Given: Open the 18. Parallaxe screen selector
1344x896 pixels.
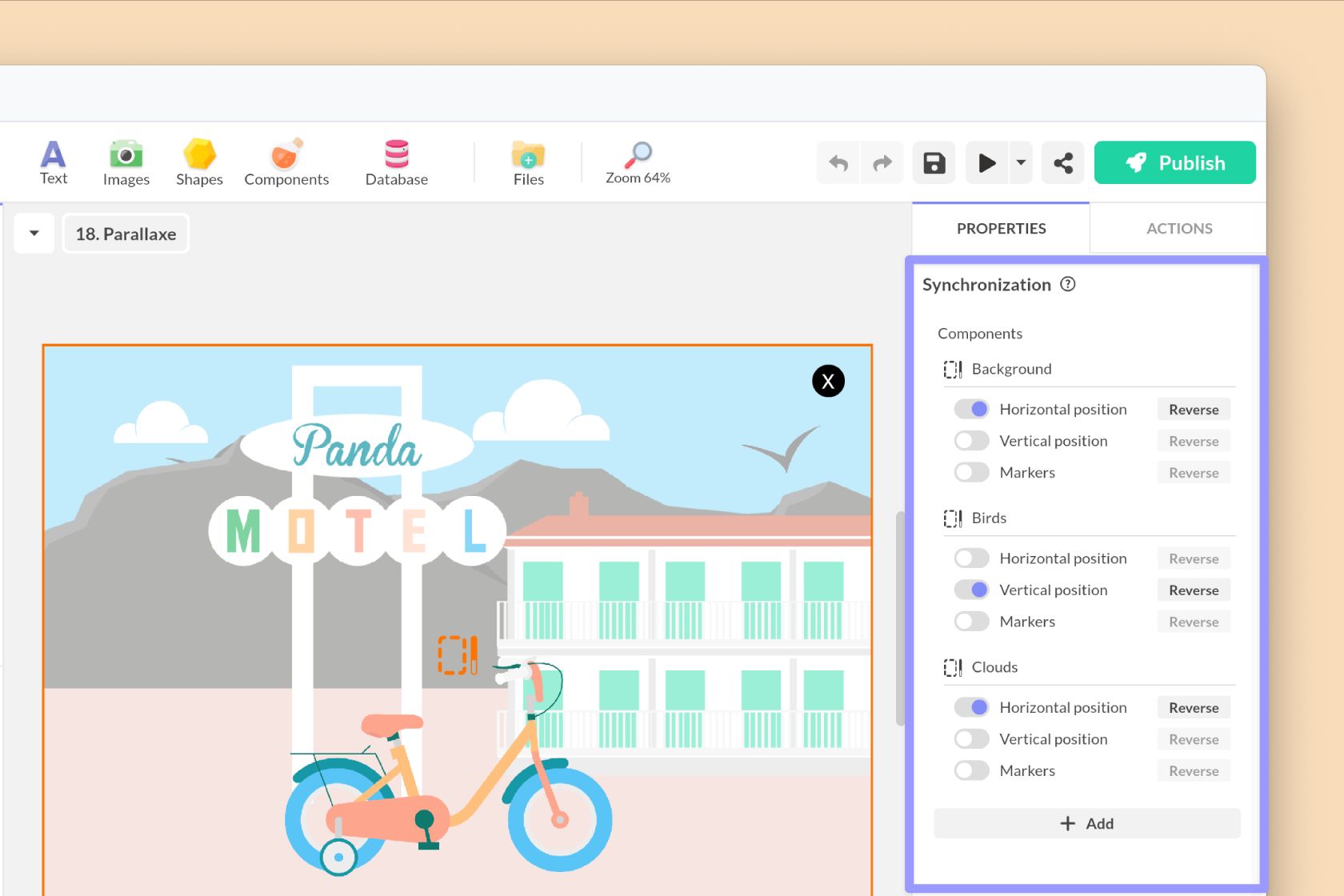Looking at the screenshot, I should (126, 234).
